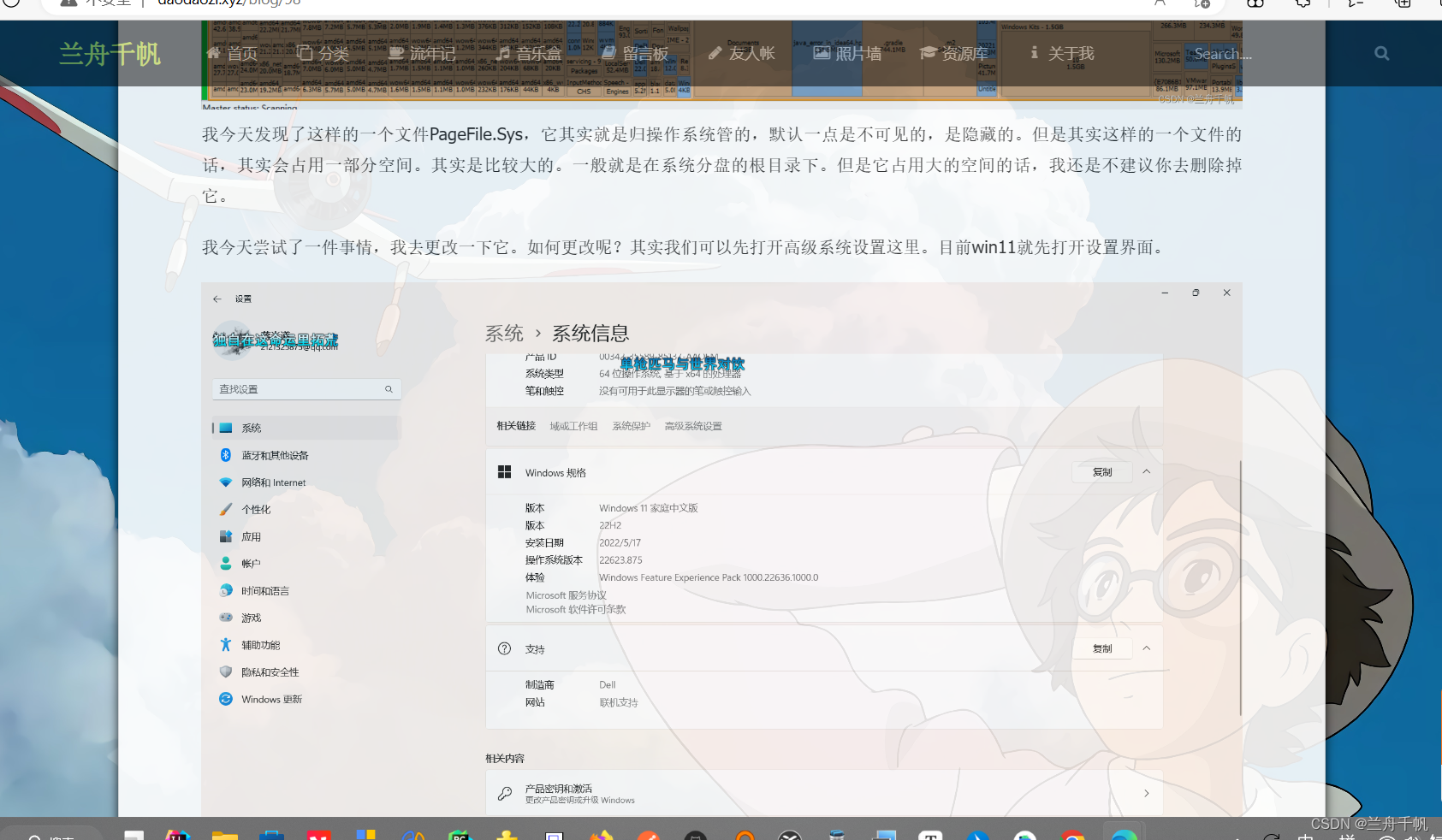Open 蓝牙和其他设备 in the settings sidebar
The width and height of the screenshot is (1442, 840).
(274, 455)
